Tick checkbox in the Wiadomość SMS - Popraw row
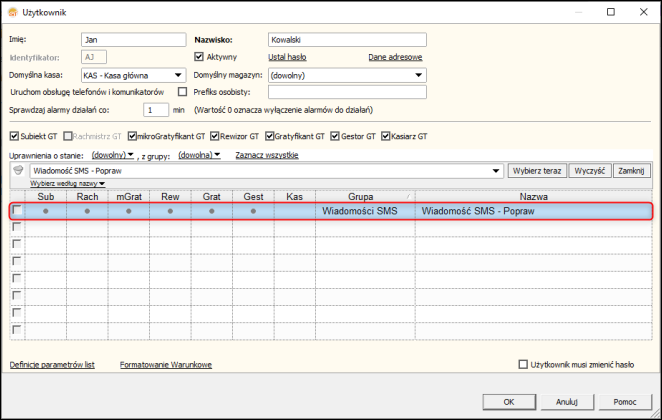Image resolution: width=662 pixels, height=420 pixels. [x=17, y=210]
